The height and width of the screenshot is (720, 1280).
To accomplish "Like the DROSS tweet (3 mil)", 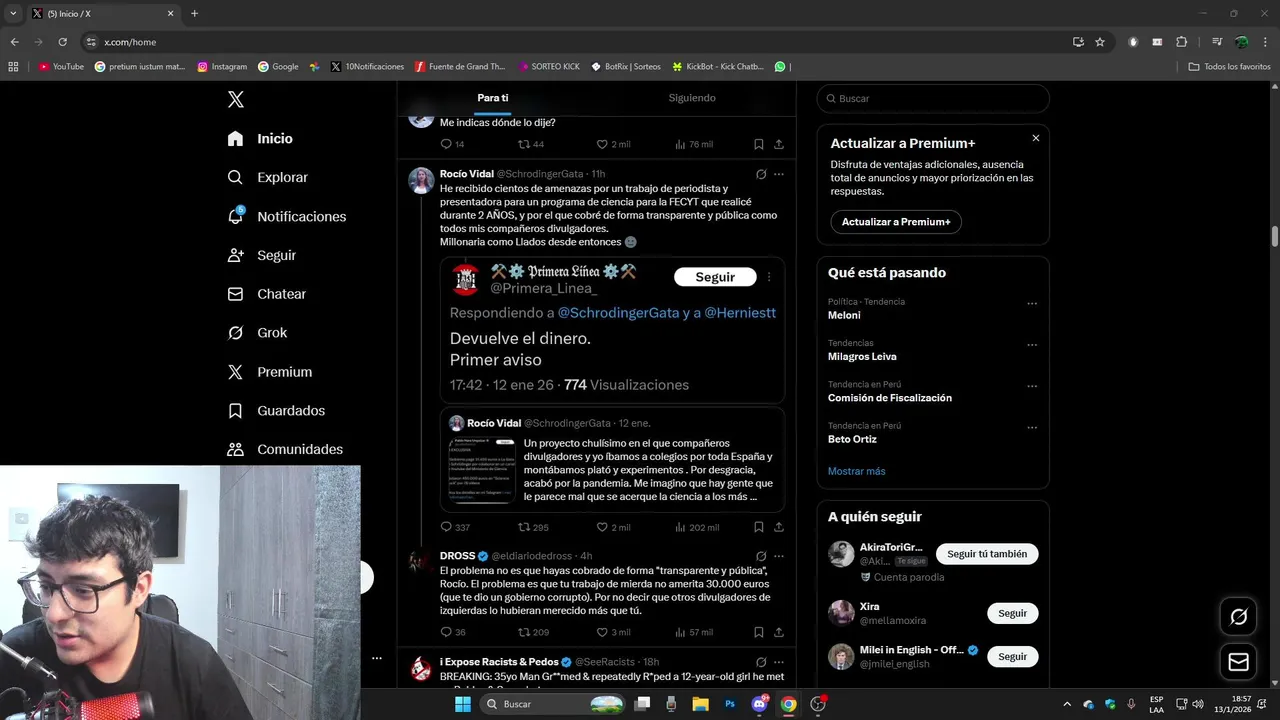I will click(x=613, y=632).
